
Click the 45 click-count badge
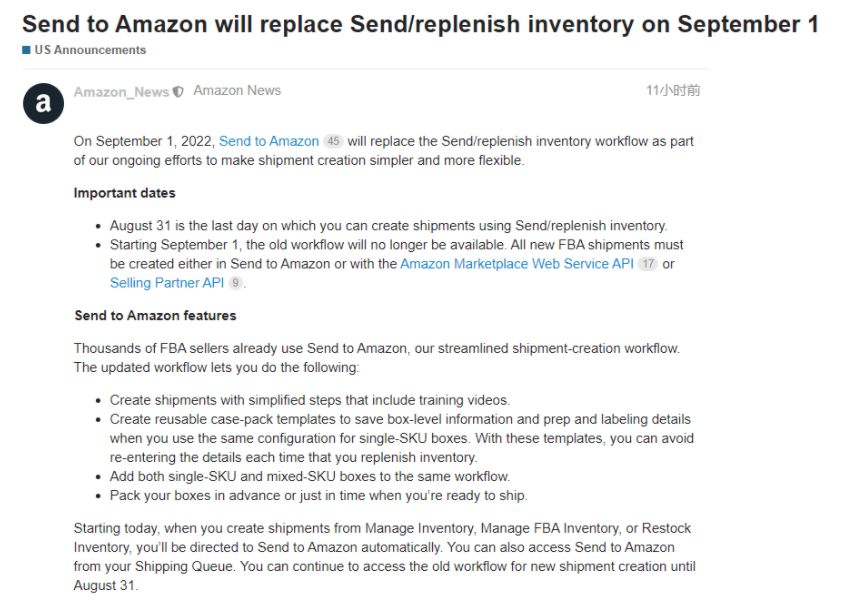(334, 142)
